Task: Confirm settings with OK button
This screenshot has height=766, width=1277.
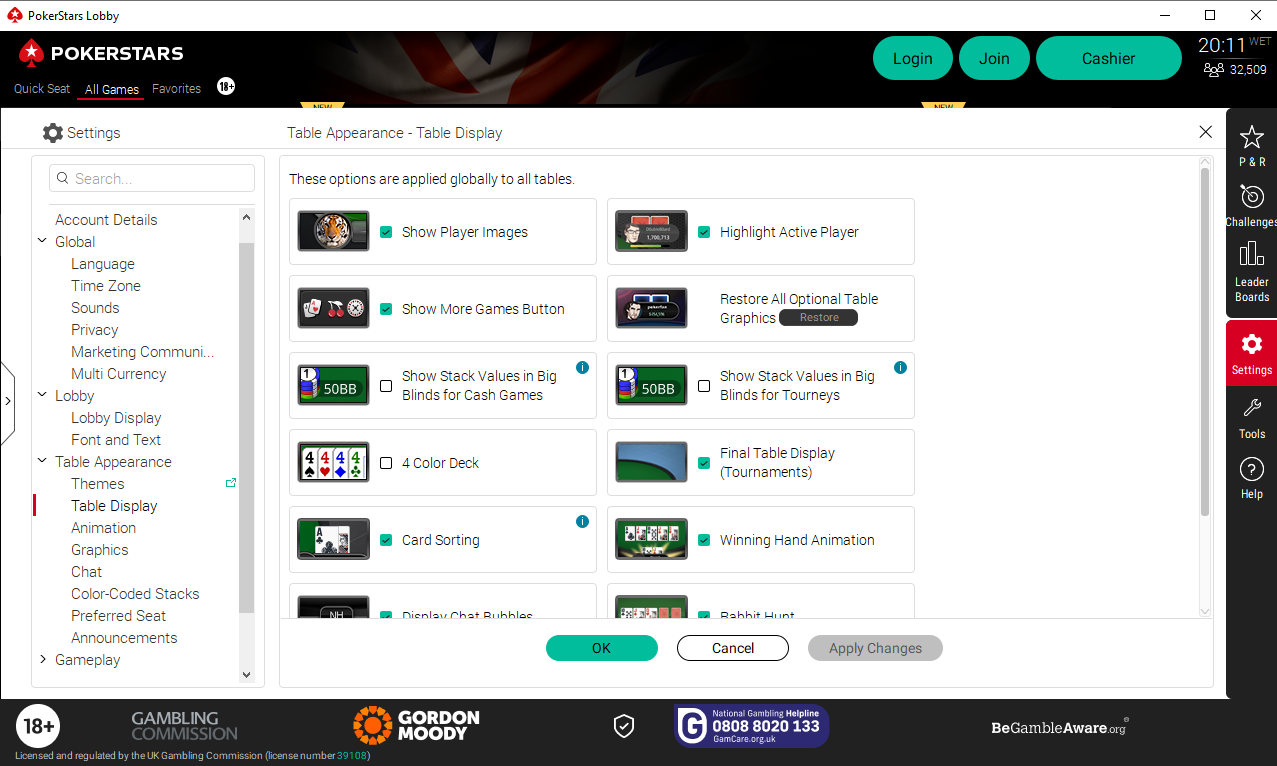Action: pyautogui.click(x=601, y=648)
